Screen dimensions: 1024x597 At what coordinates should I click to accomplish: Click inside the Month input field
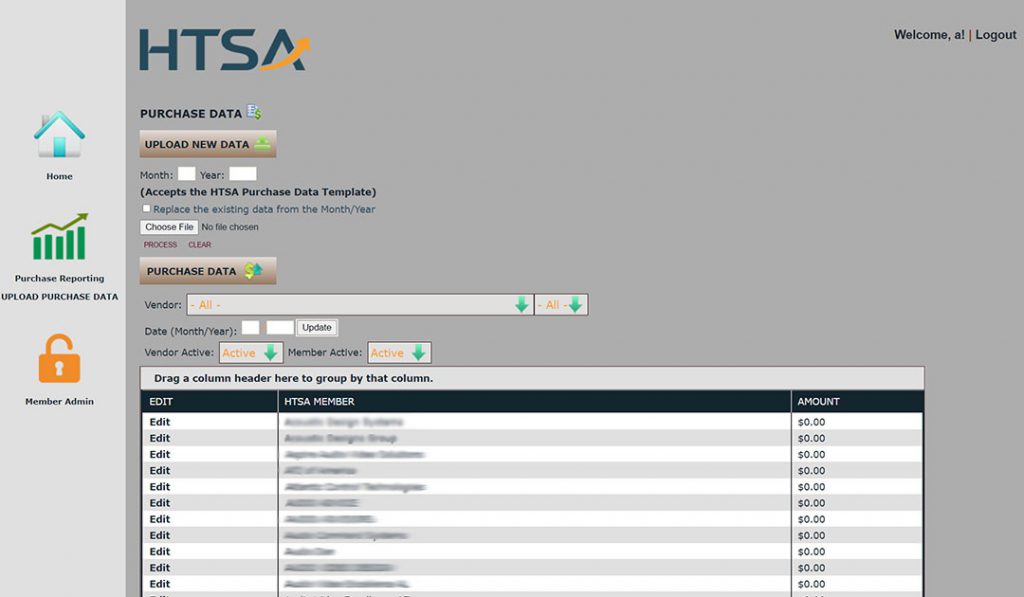[x=187, y=172]
